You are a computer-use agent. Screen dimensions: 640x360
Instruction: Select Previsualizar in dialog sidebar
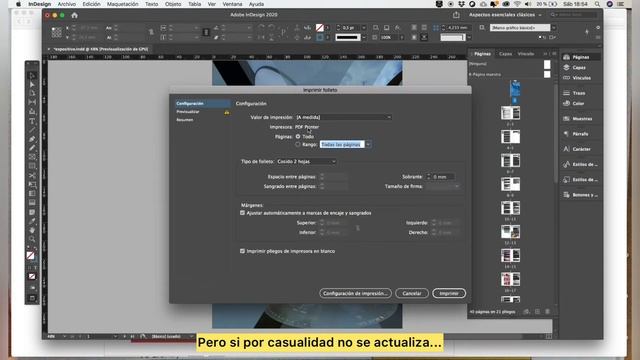point(188,111)
